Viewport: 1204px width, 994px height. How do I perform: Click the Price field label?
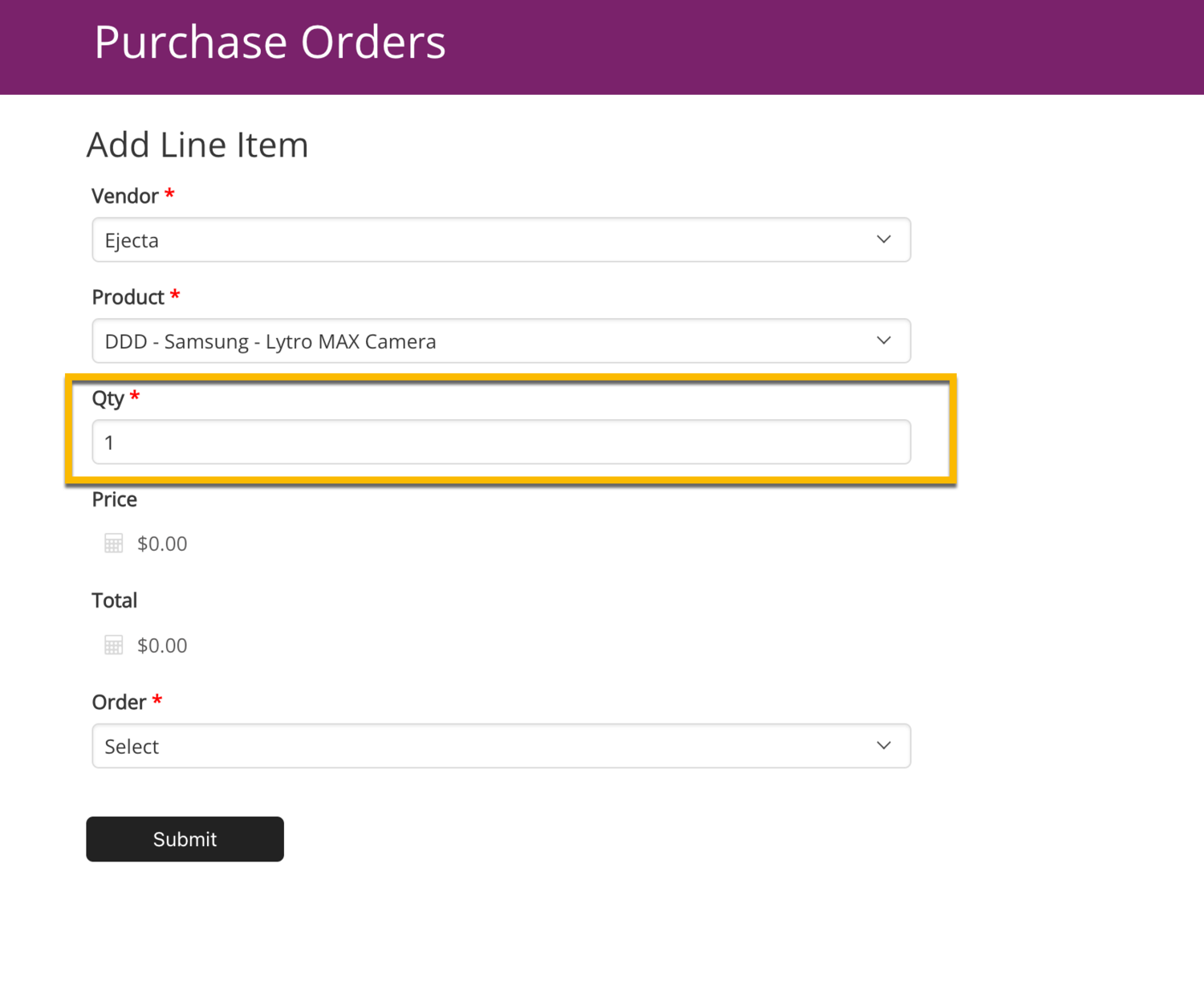[x=115, y=499]
